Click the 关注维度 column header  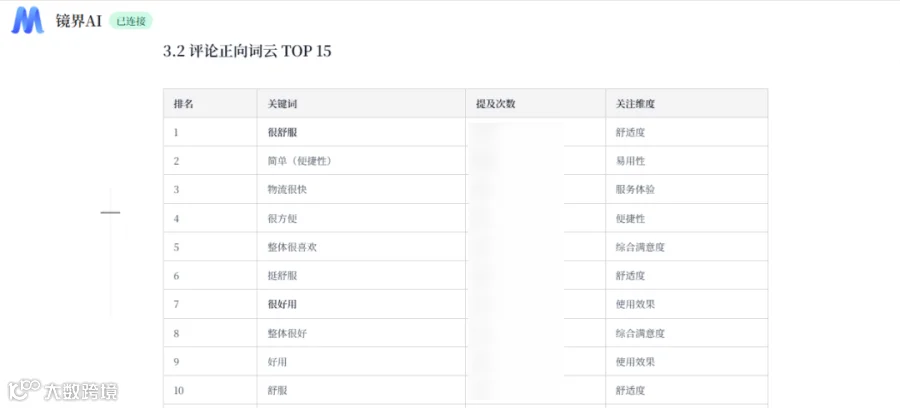click(686, 103)
